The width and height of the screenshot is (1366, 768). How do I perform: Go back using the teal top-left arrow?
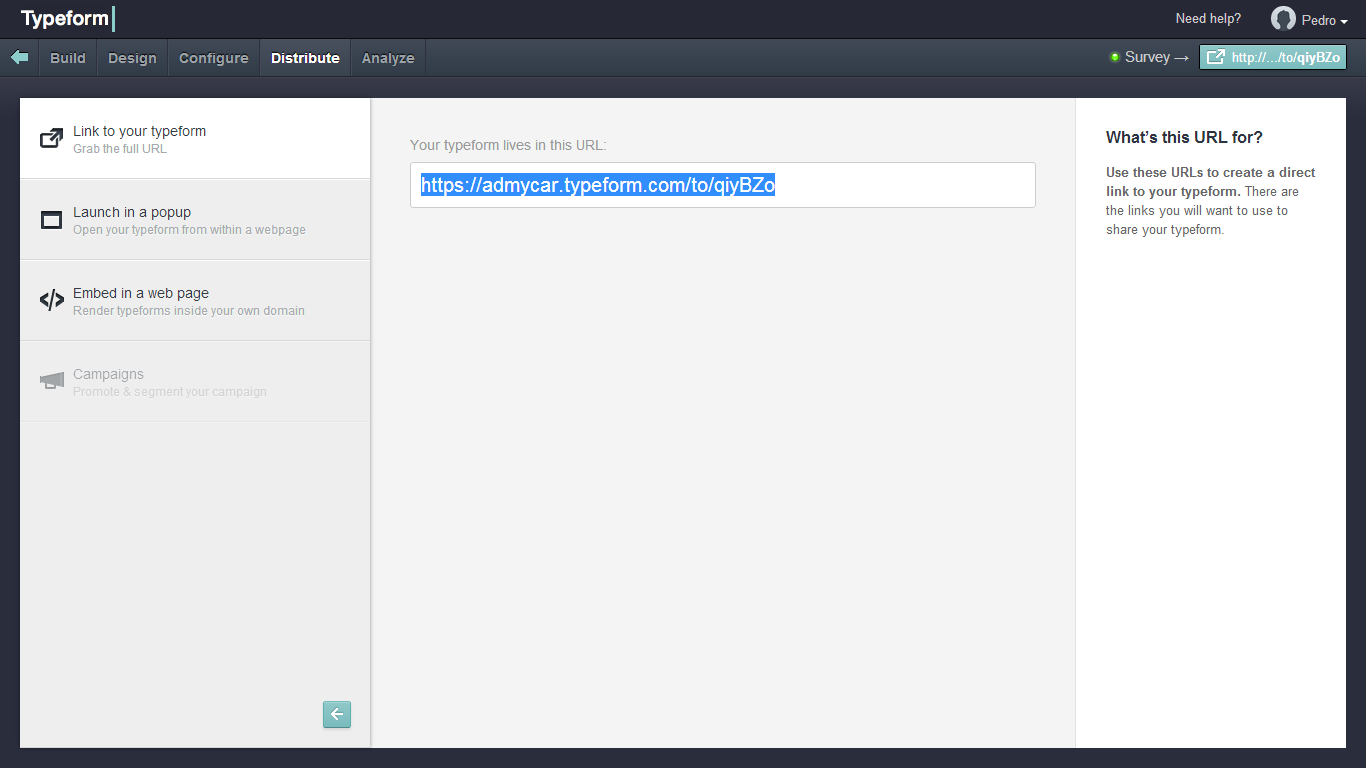click(19, 57)
